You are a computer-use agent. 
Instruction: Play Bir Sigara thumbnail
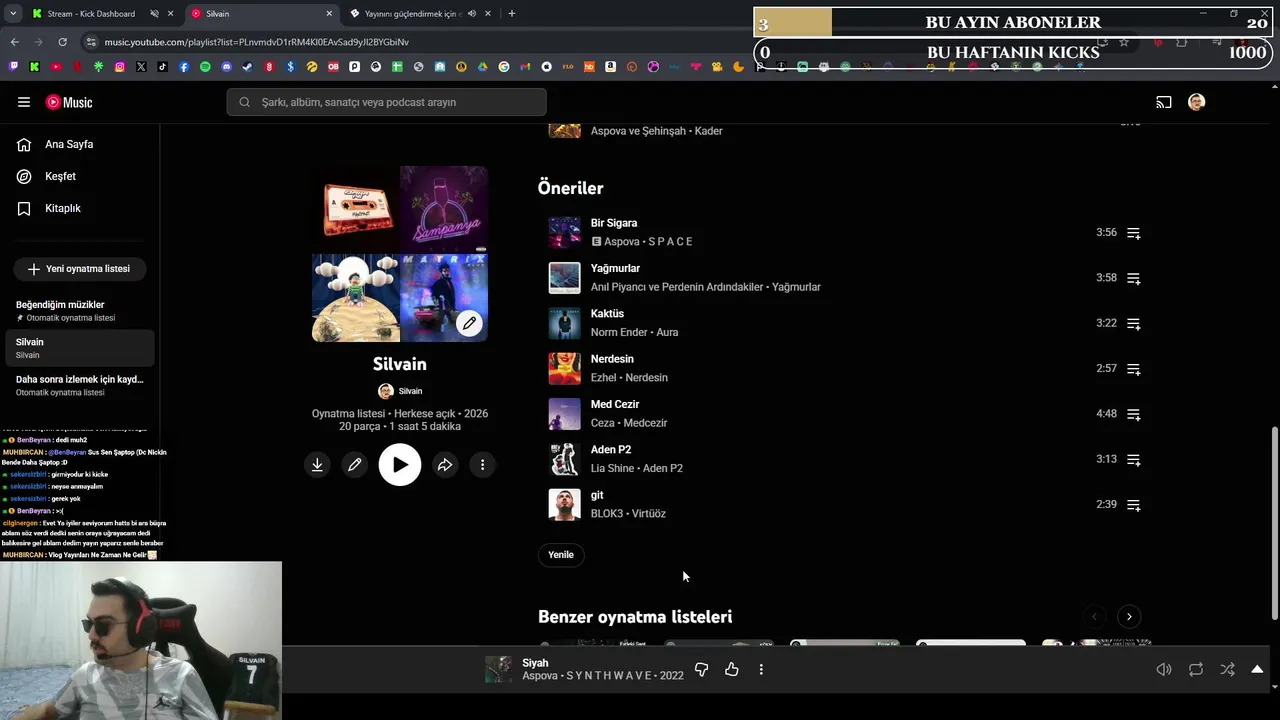tap(564, 232)
